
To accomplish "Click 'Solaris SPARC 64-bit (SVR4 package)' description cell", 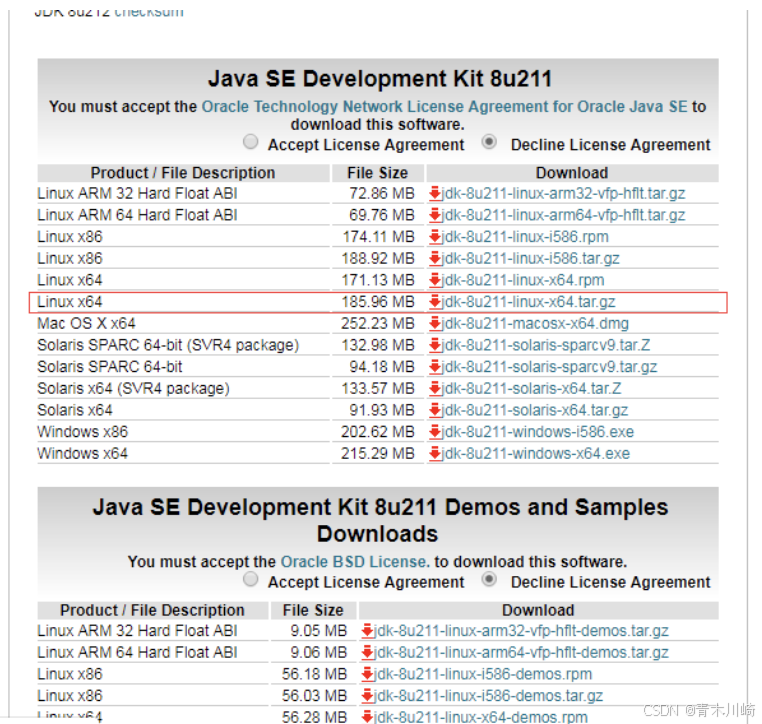I will [168, 345].
